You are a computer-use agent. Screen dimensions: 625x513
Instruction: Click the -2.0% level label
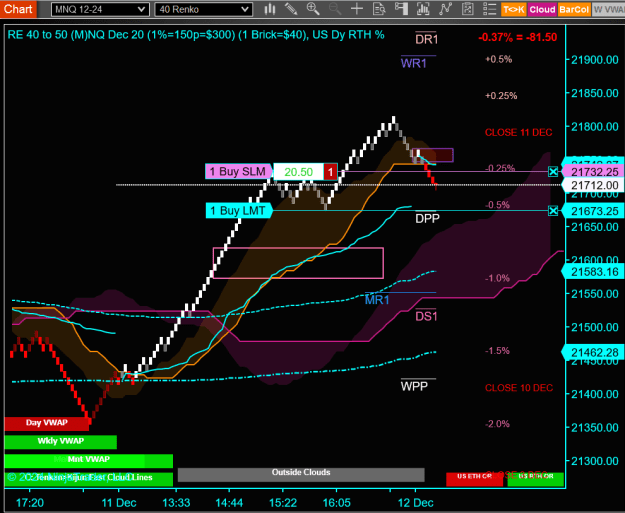pos(497,424)
